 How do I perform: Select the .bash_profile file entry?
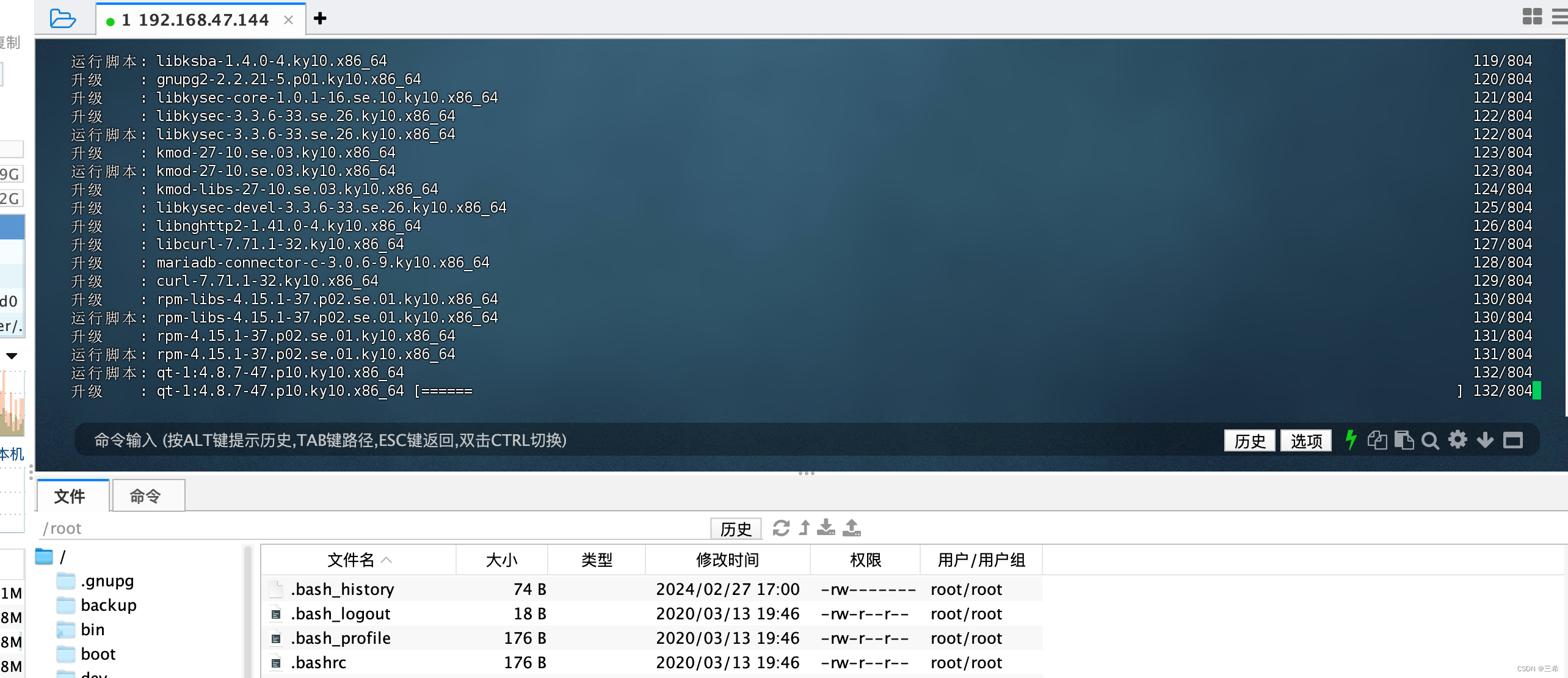[x=341, y=638]
